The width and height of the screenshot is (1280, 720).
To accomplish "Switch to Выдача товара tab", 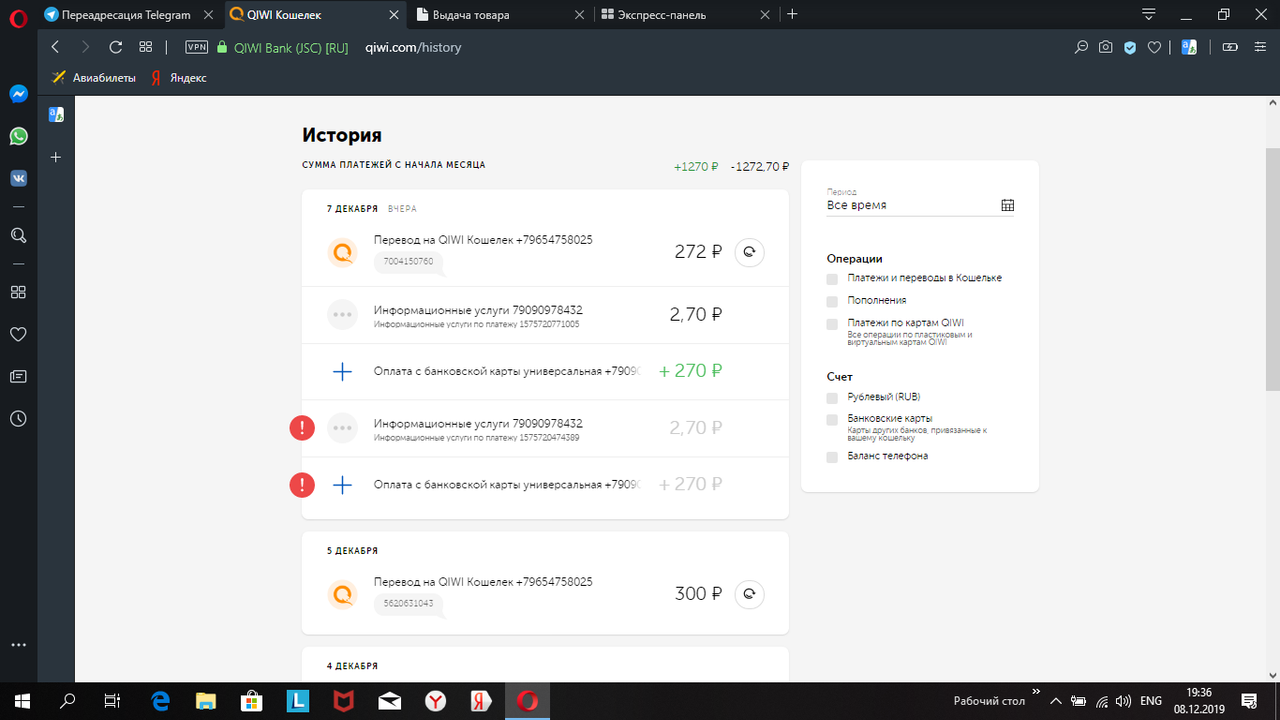I will [499, 15].
